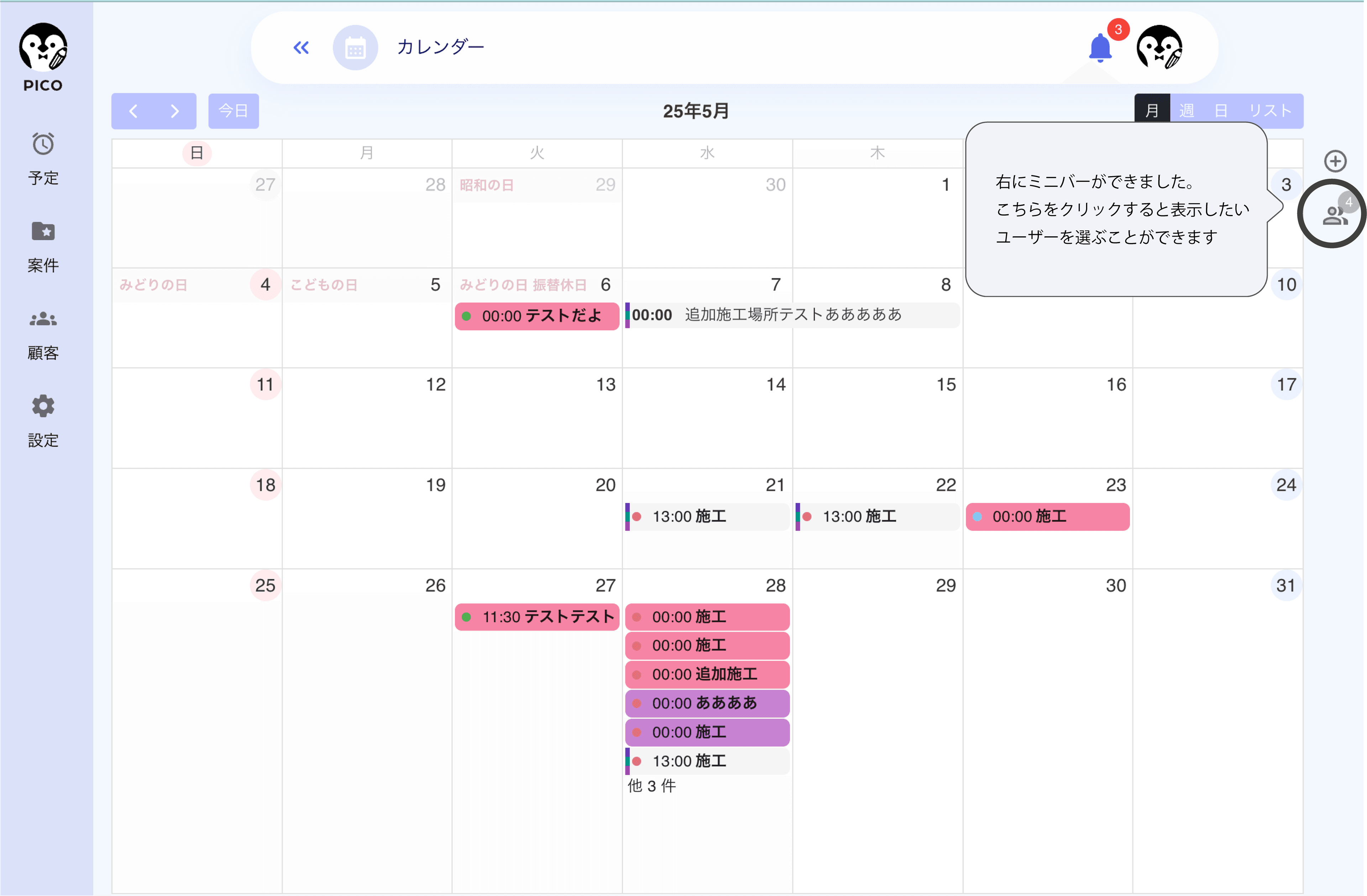
Task: Click the circled plus add icon
Action: [x=1335, y=161]
